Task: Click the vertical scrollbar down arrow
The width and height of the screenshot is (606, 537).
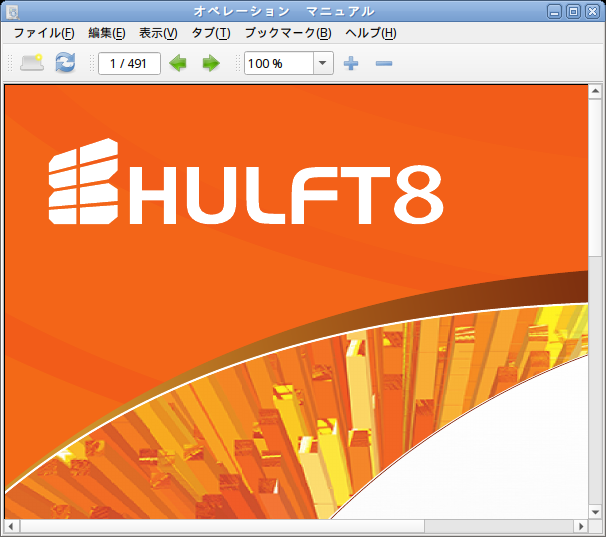Action: [595, 512]
